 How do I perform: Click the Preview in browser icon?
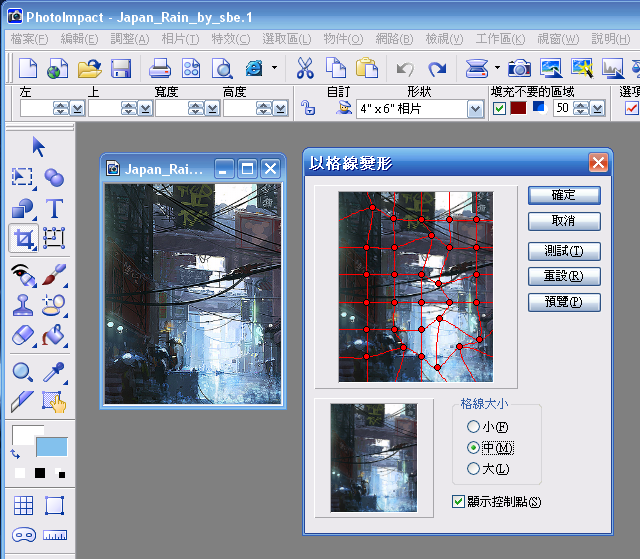pos(254,68)
